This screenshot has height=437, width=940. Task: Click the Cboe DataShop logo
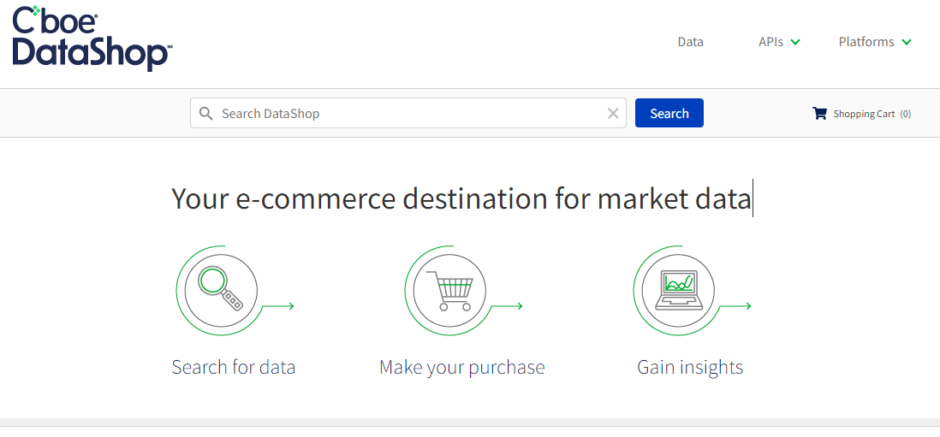(92, 41)
